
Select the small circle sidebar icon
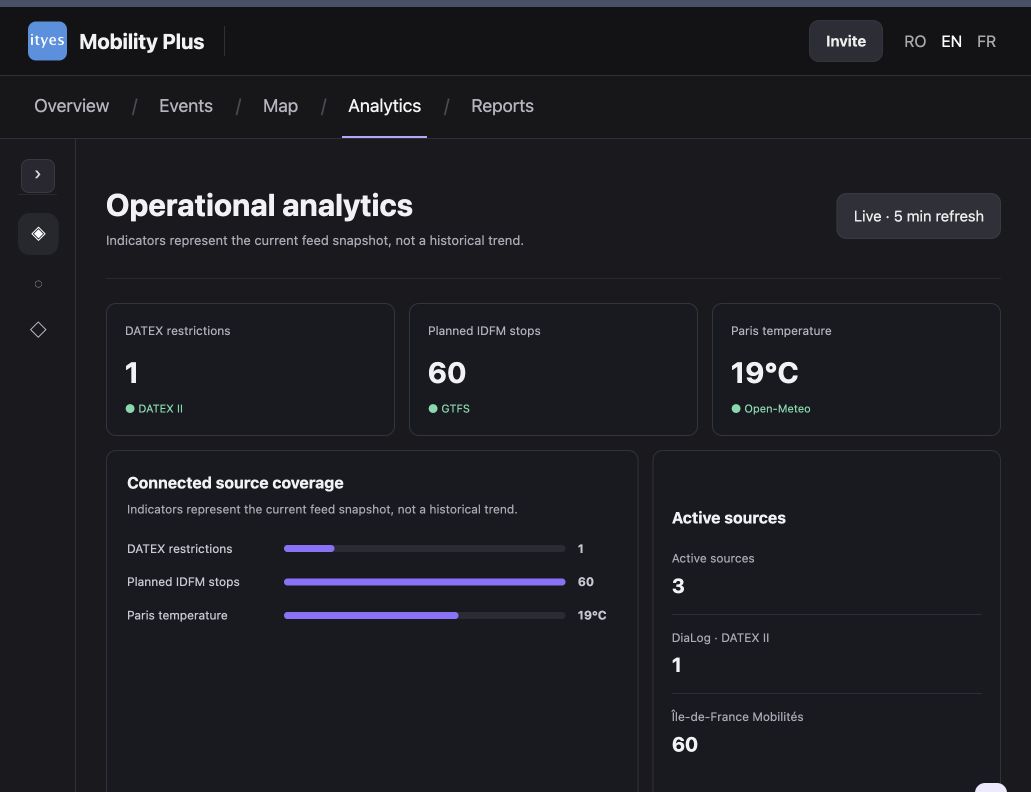(x=38, y=284)
